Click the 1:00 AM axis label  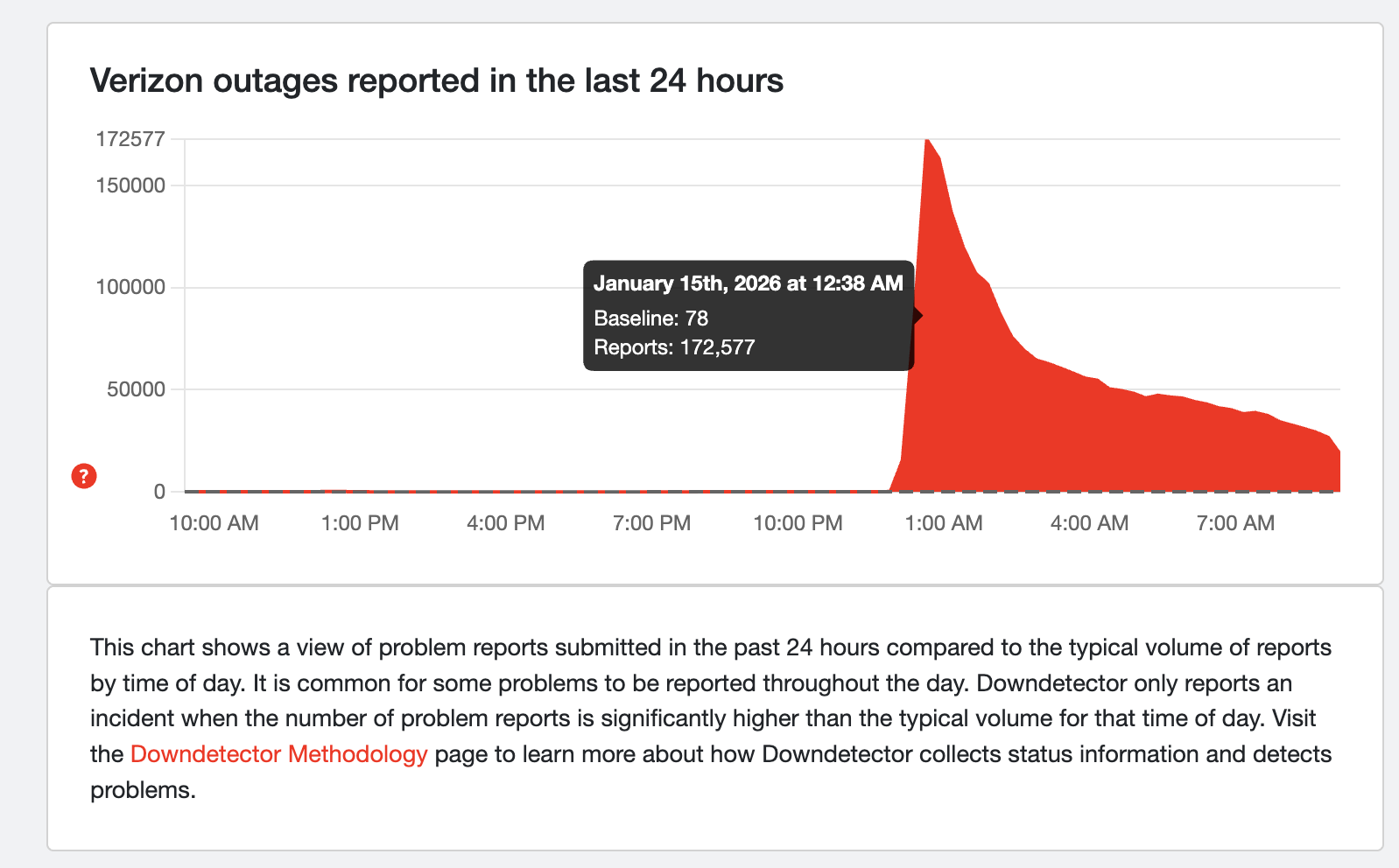tap(943, 522)
